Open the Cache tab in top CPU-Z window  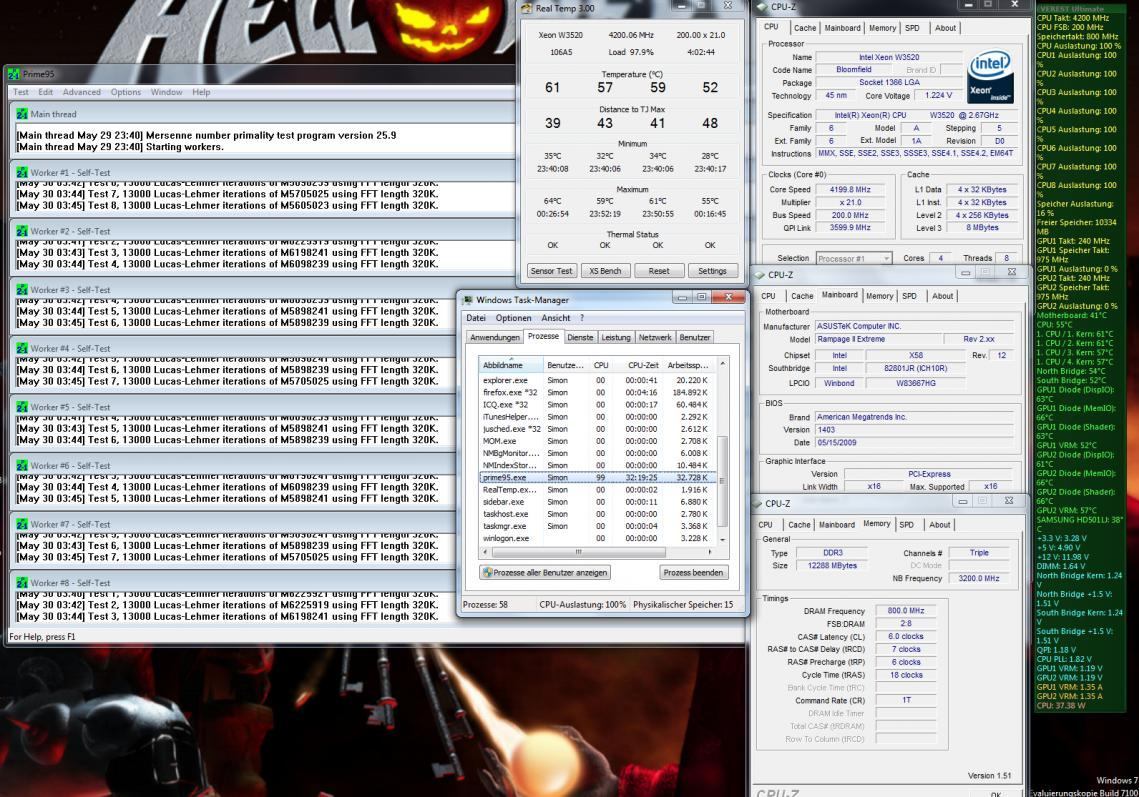pyautogui.click(x=805, y=28)
